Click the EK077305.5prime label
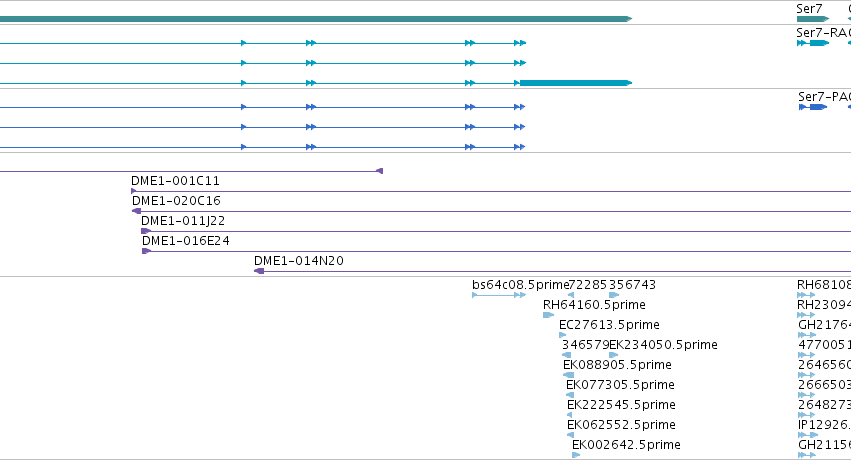851x460 pixels. click(620, 385)
